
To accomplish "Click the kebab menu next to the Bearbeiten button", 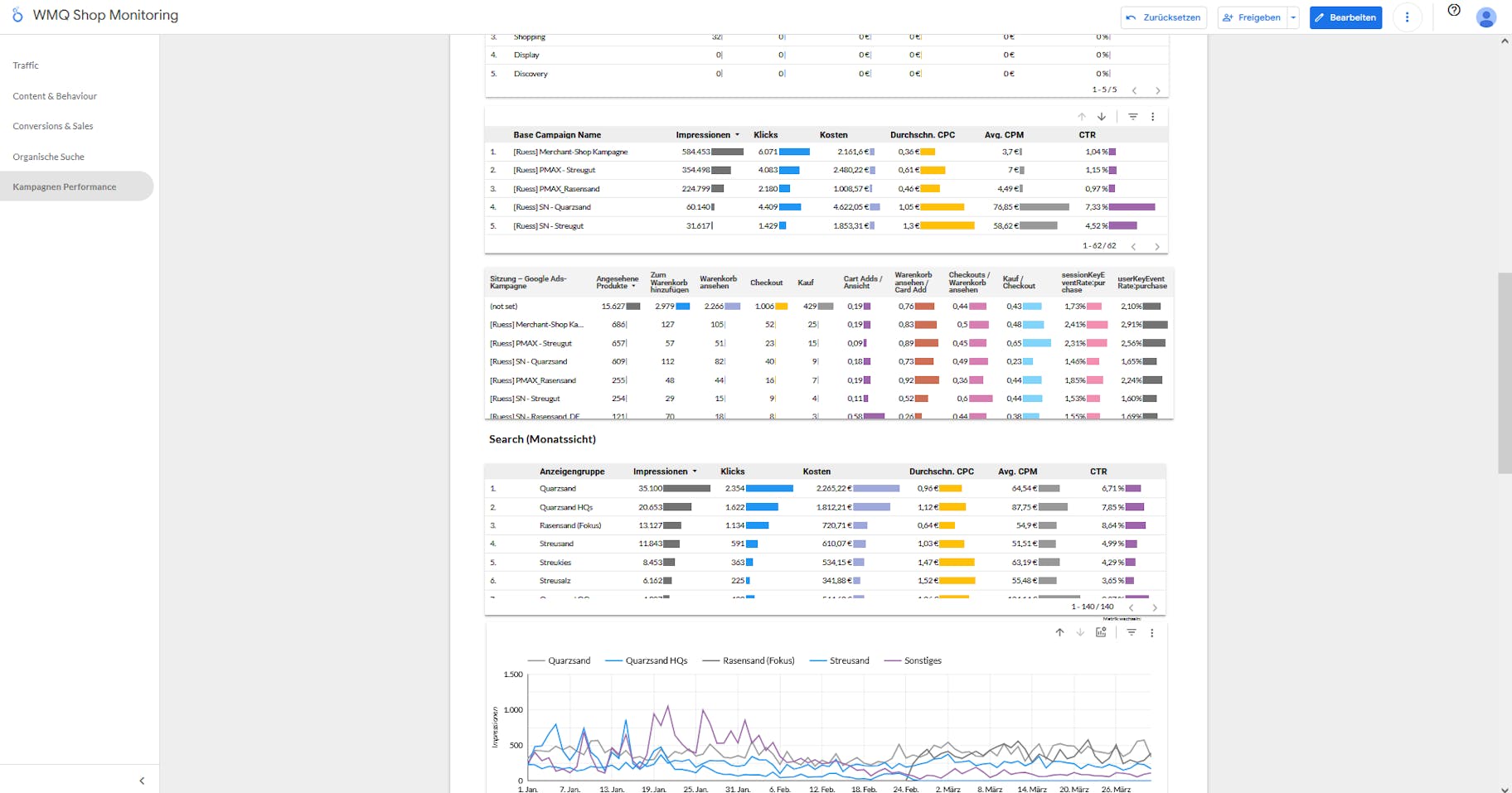I will 1408,17.
